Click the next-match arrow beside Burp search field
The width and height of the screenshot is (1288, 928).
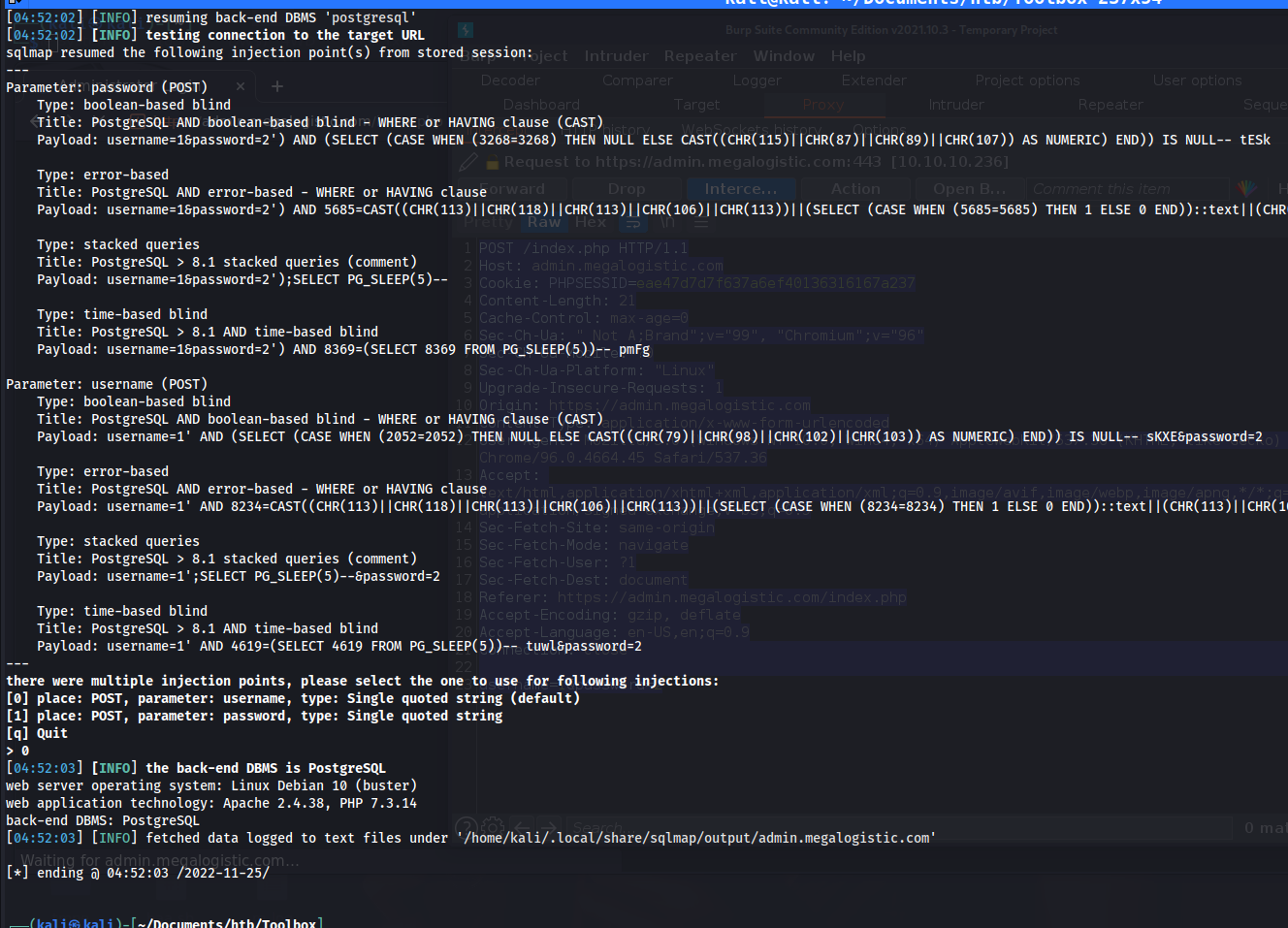(x=548, y=827)
